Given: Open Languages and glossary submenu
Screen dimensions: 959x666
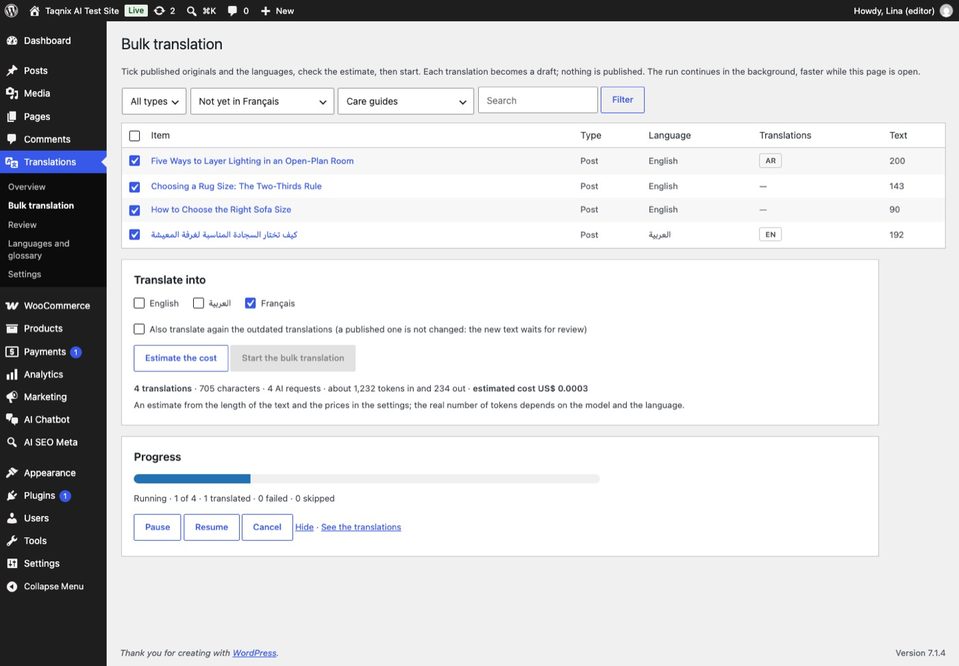Looking at the screenshot, I should pos(39,250).
